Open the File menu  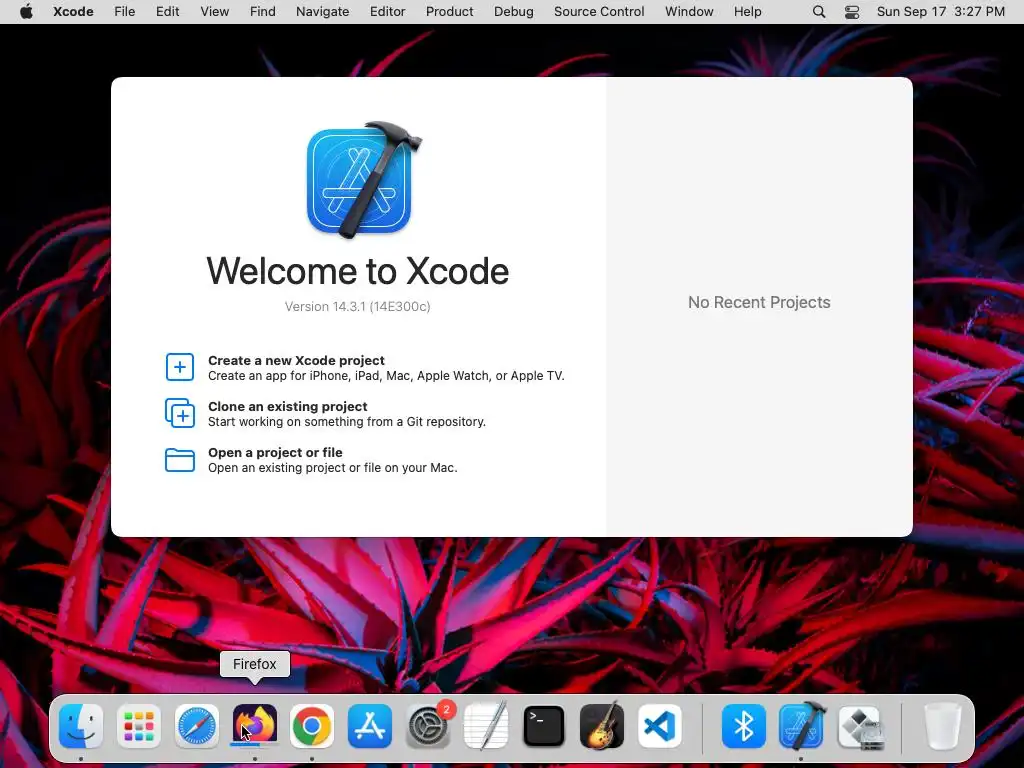pos(125,12)
